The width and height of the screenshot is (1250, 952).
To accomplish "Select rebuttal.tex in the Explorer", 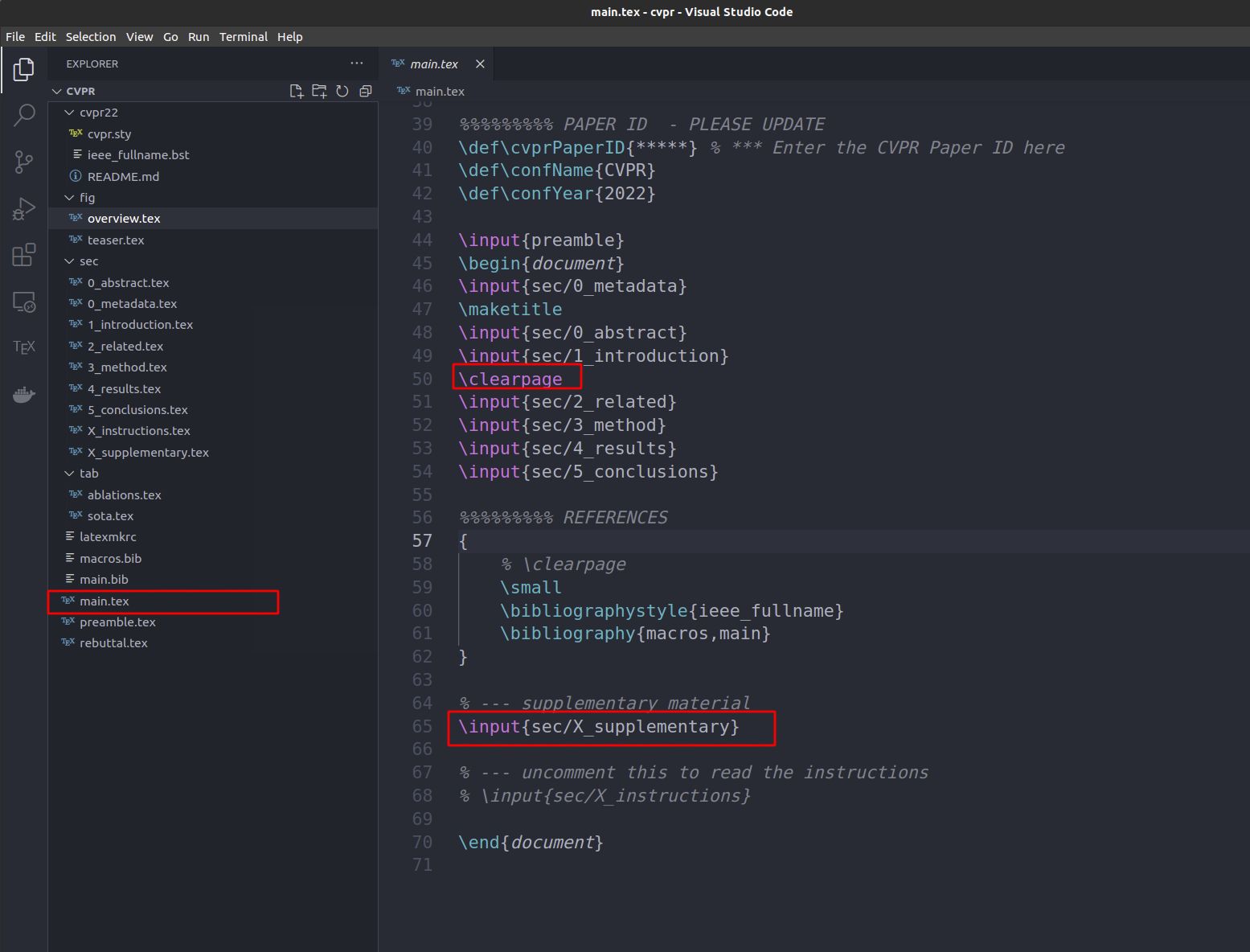I will [113, 642].
